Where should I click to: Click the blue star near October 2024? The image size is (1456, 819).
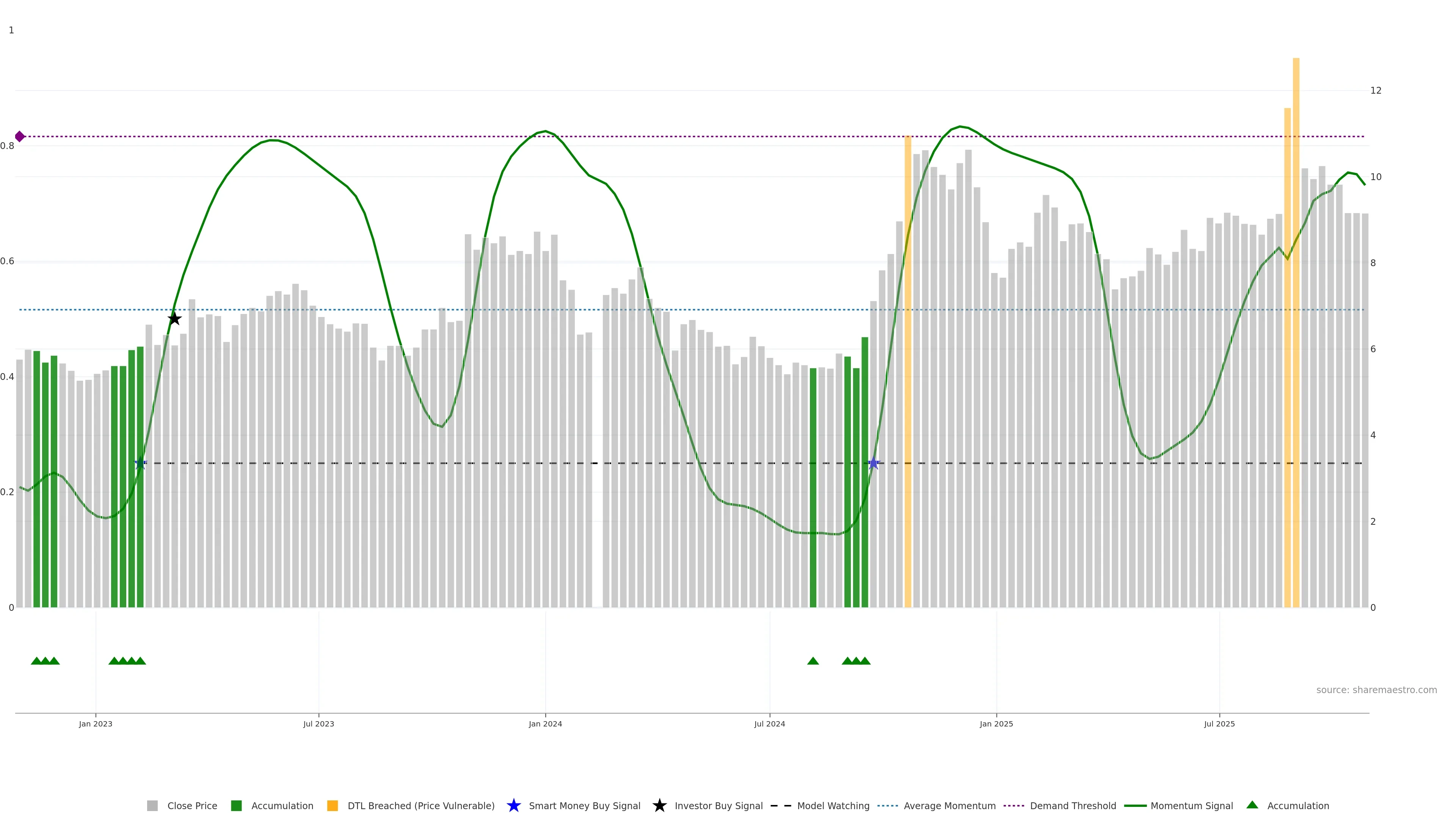click(x=873, y=463)
